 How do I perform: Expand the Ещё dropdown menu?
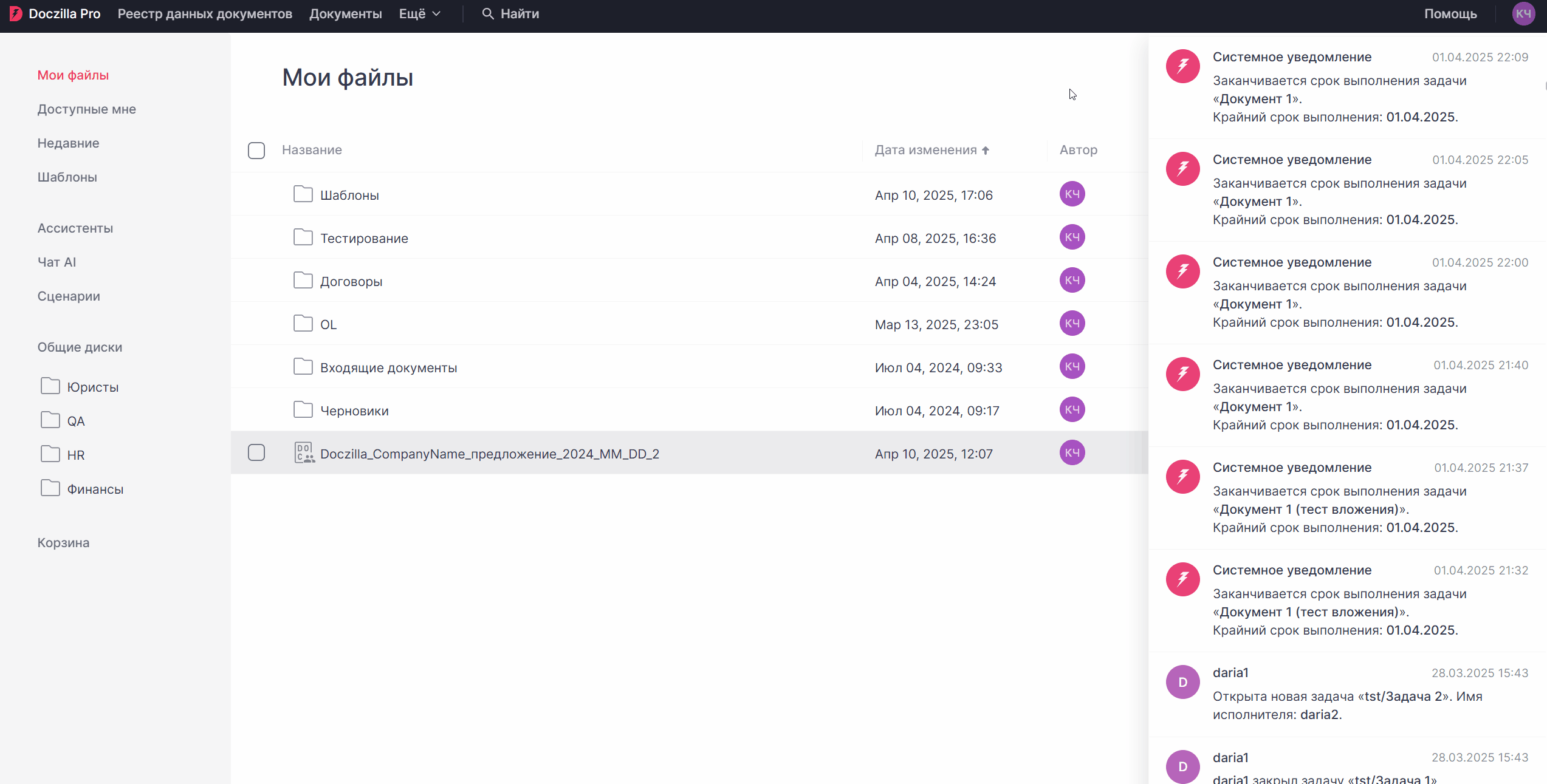point(419,13)
